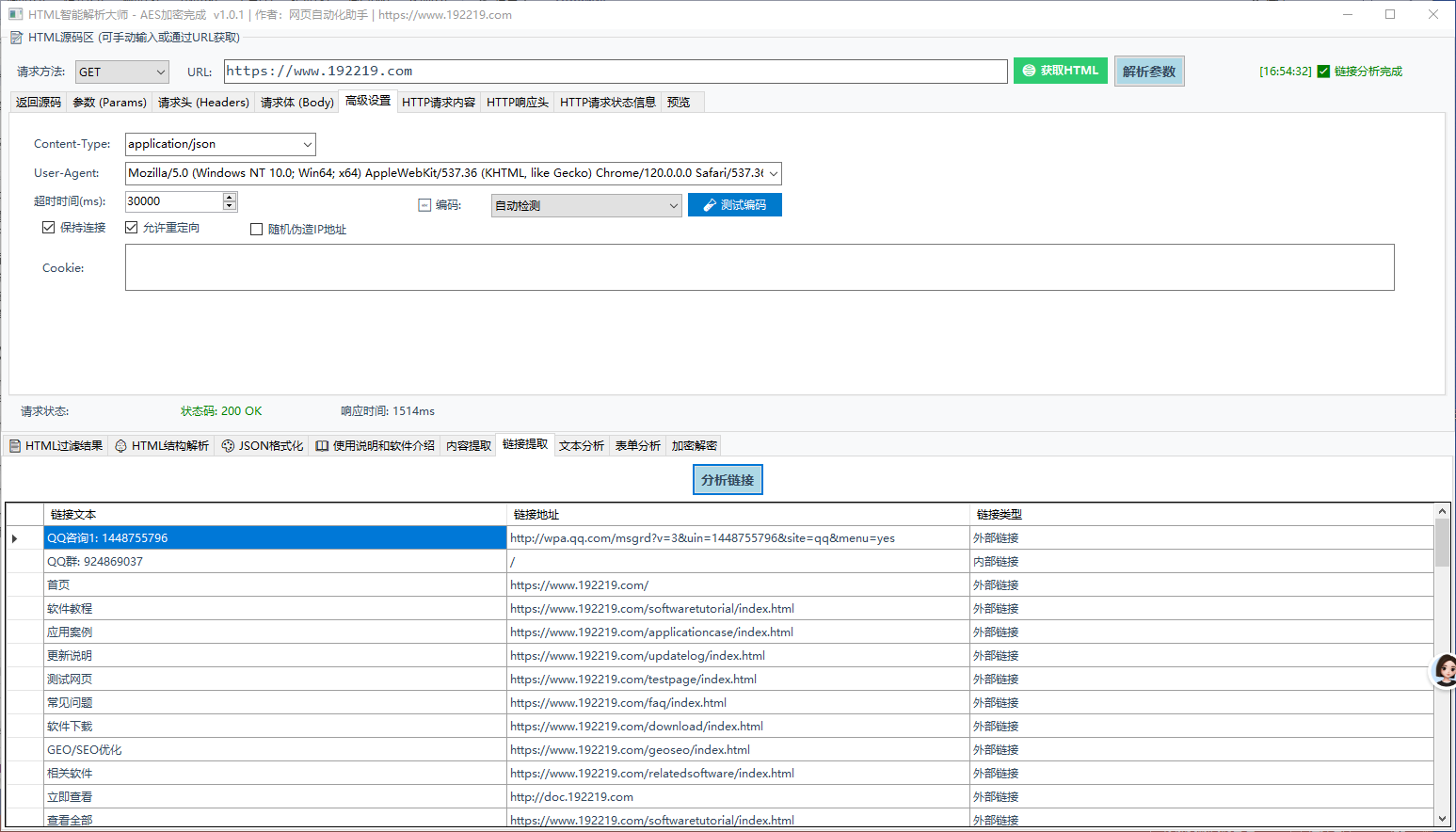The height and width of the screenshot is (832, 1456).
Task: Enable the 随机伪造IP地址 checkbox
Action: click(x=256, y=230)
